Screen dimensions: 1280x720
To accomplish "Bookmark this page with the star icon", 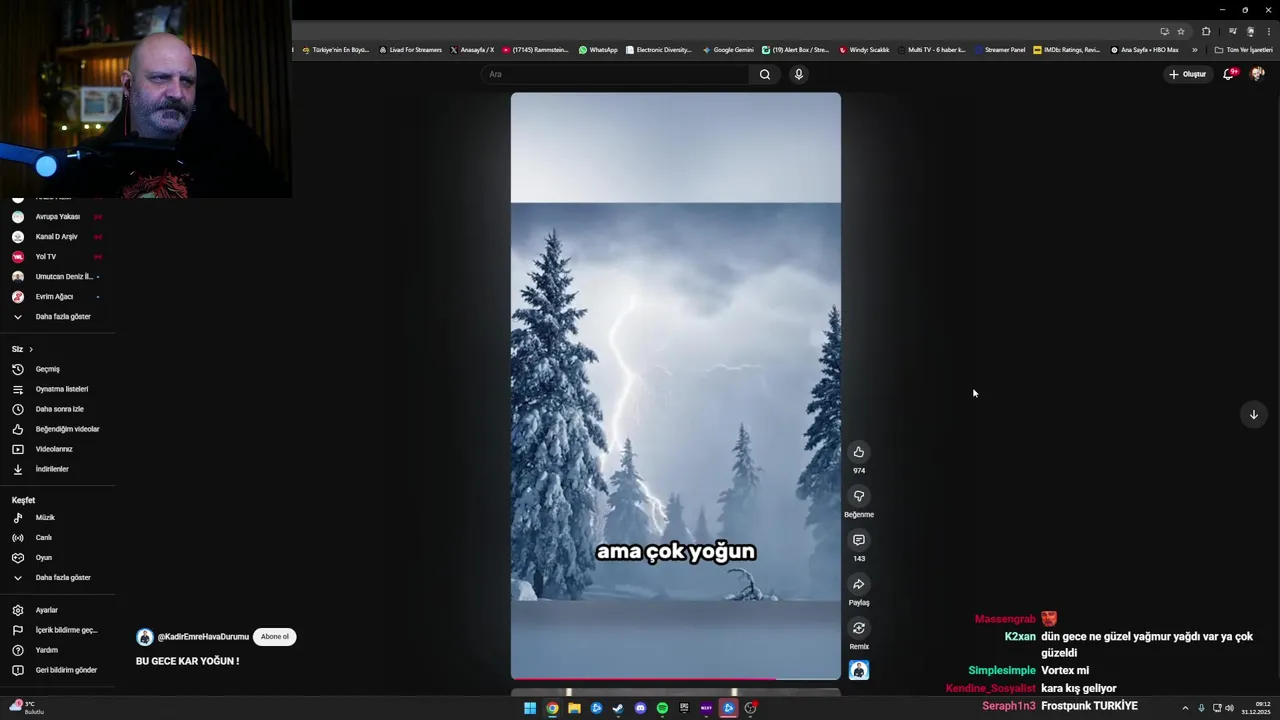I will 1181,31.
